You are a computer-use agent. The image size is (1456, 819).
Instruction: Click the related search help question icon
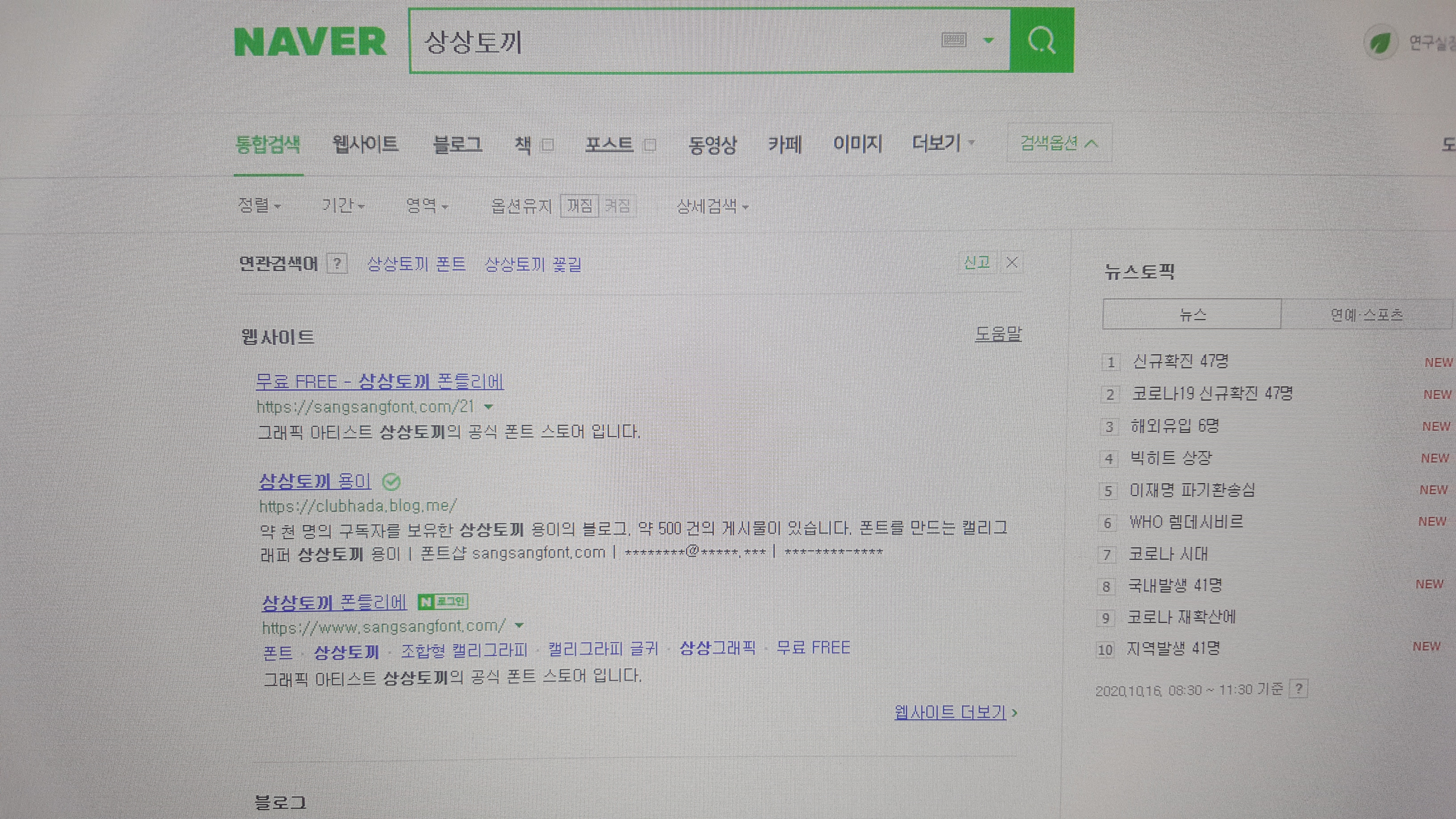coord(337,263)
